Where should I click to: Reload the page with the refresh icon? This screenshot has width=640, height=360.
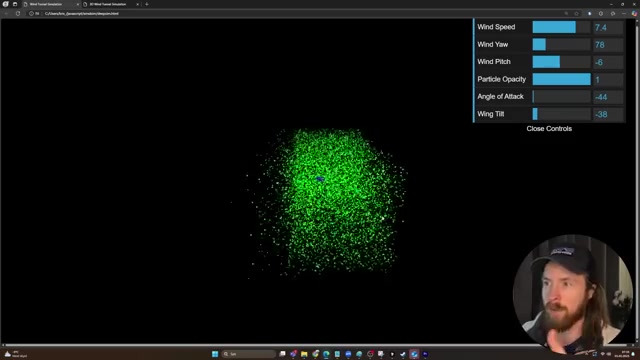(18, 13)
